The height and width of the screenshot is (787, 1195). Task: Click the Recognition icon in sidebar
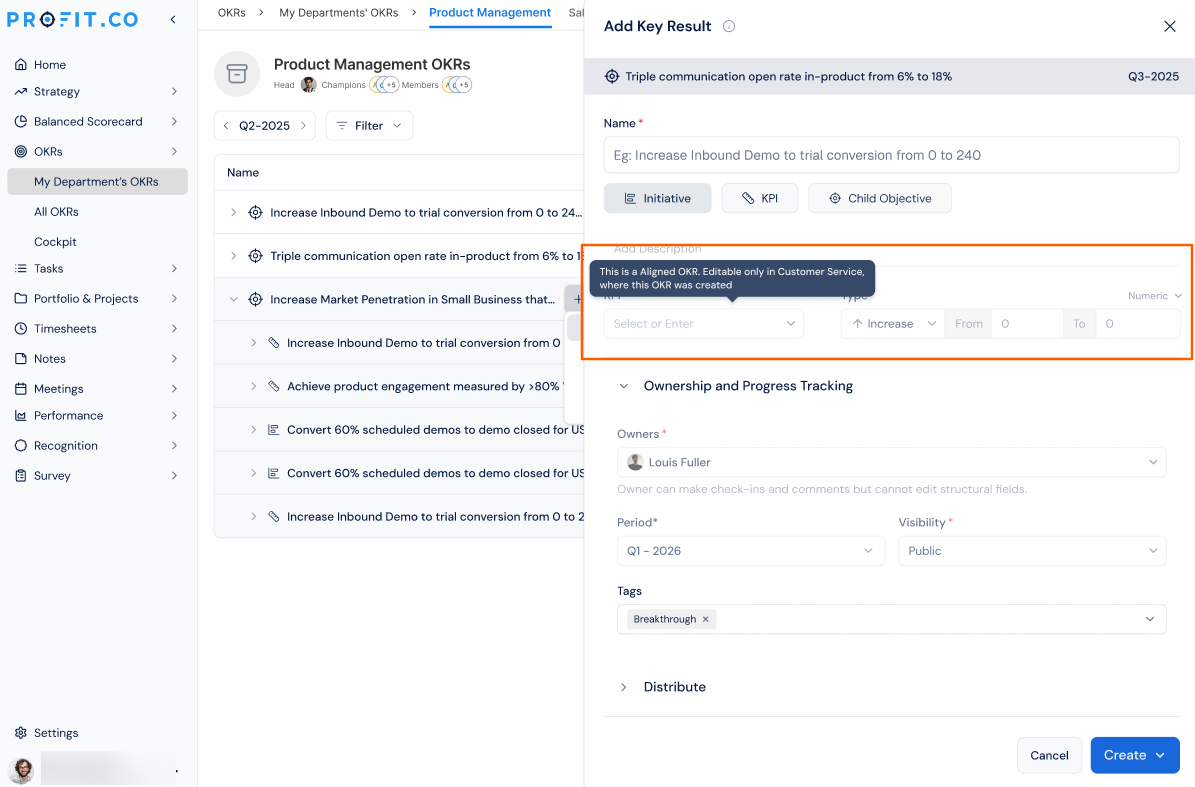click(21, 446)
